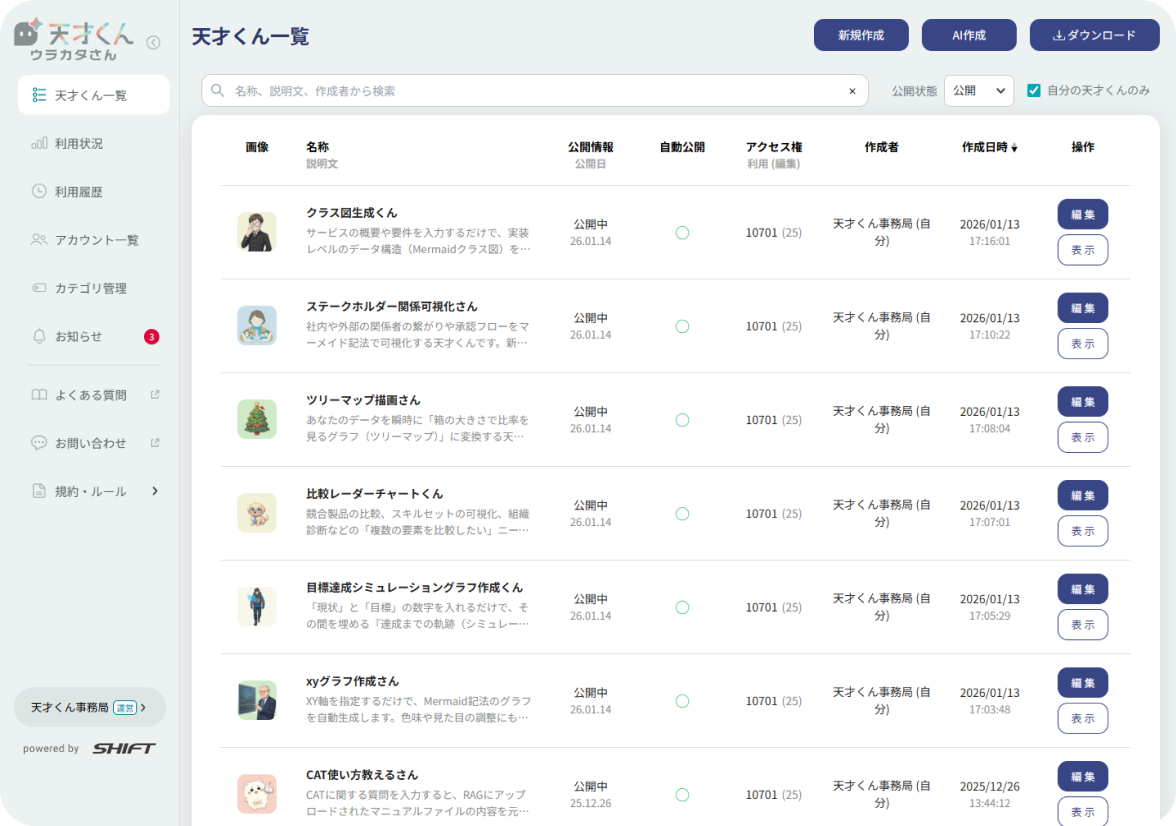Click the カテゴリ管理 tag icon

(39, 288)
